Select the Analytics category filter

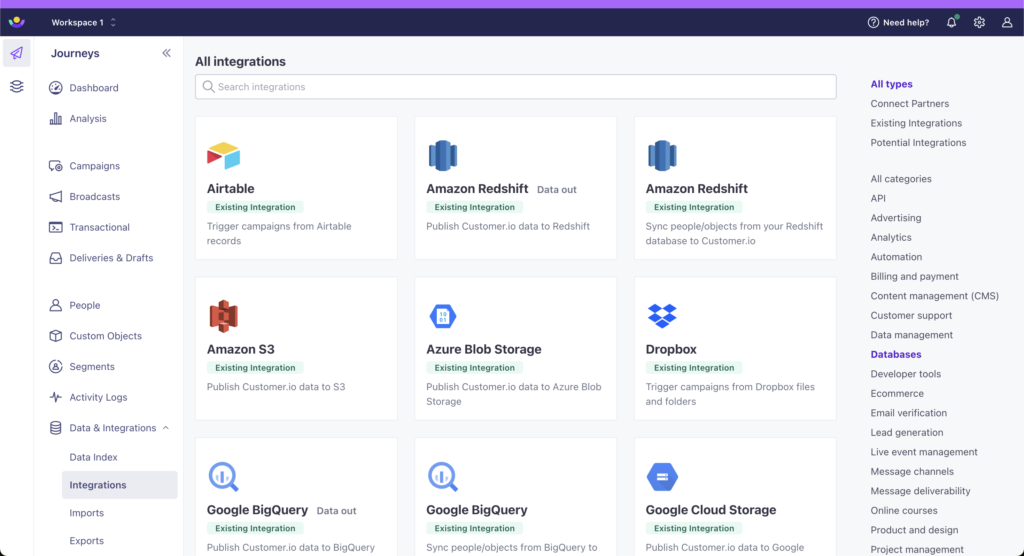[x=890, y=238]
